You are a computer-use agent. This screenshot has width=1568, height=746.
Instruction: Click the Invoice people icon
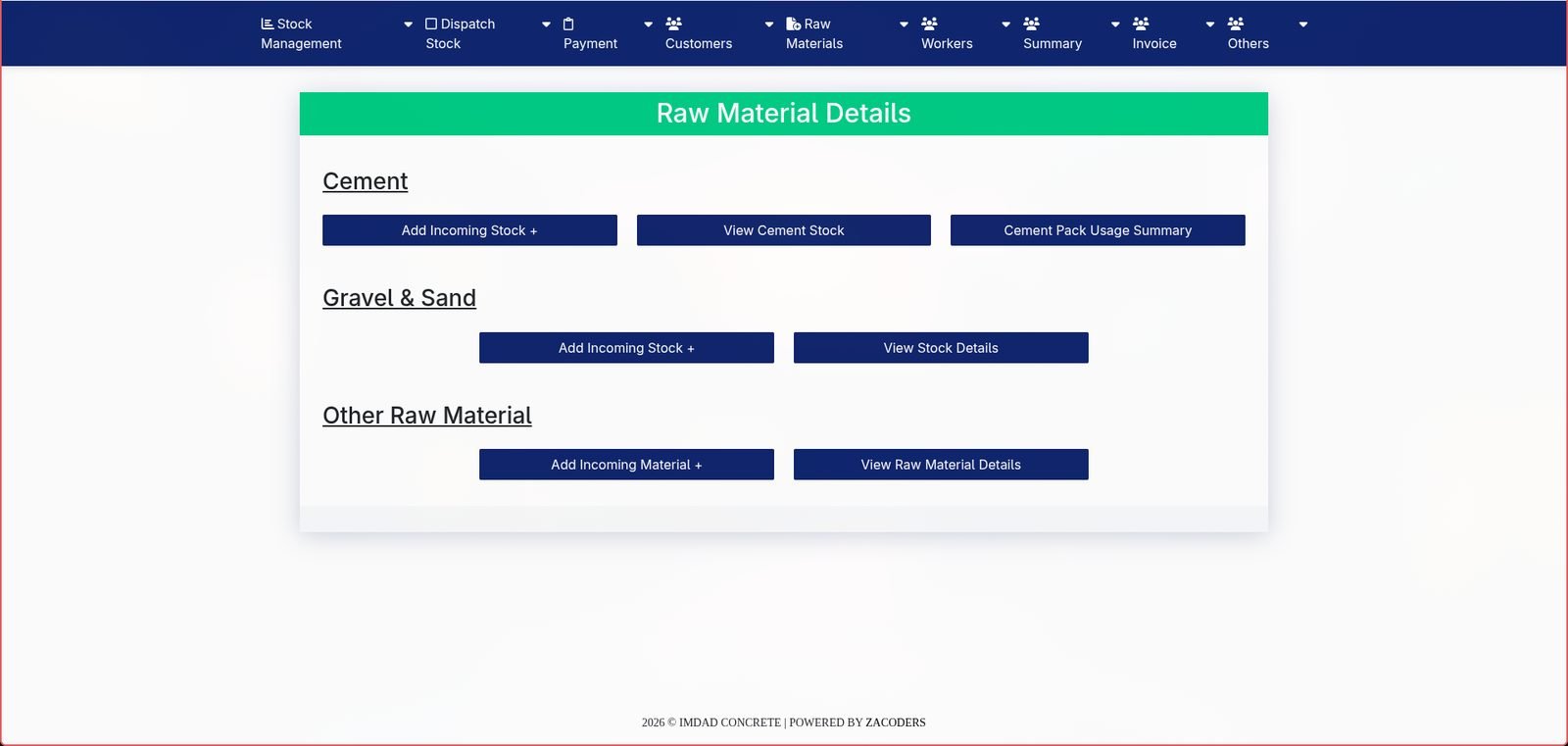coord(1141,24)
